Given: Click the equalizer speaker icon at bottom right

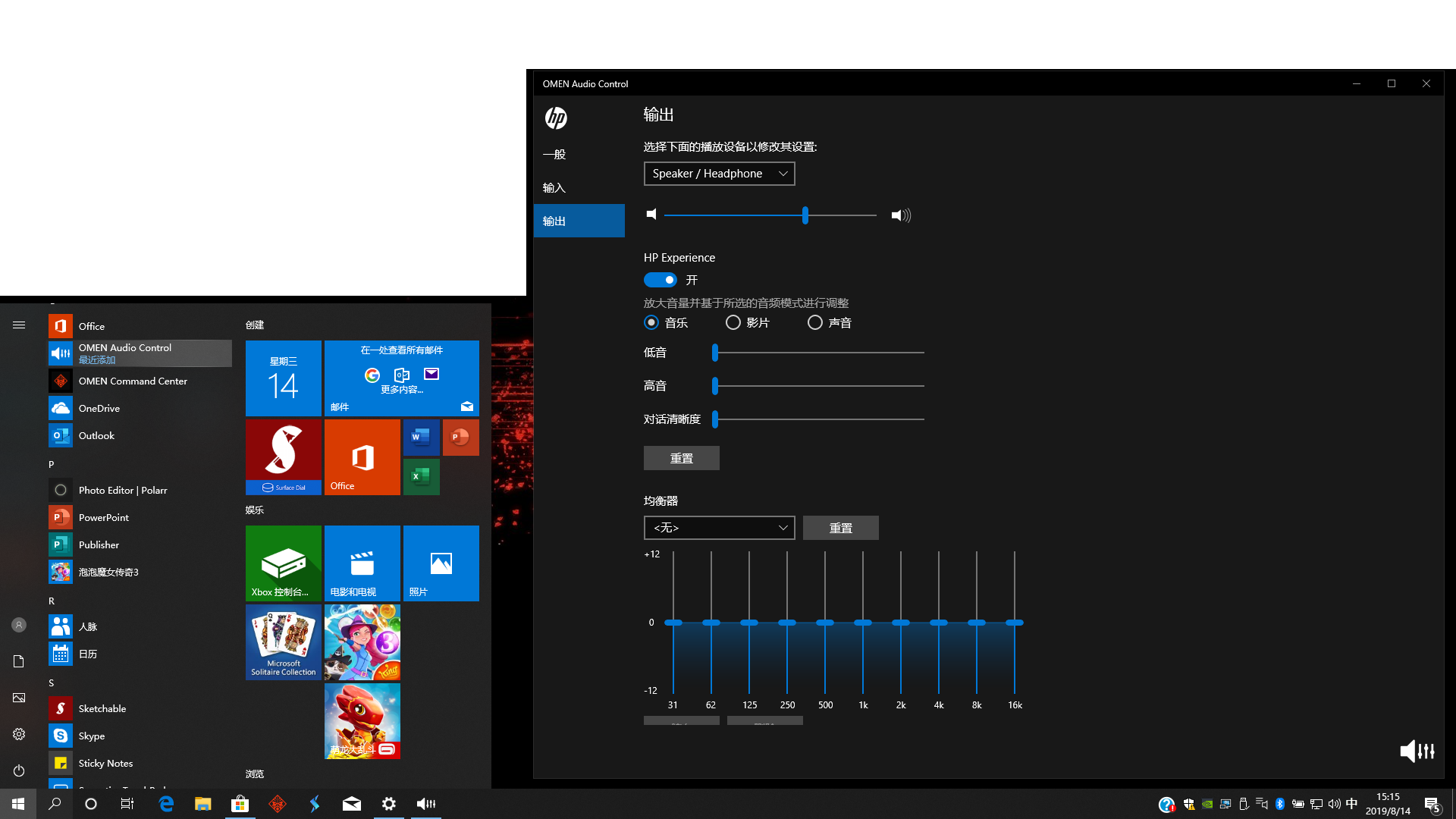Looking at the screenshot, I should tap(1417, 751).
